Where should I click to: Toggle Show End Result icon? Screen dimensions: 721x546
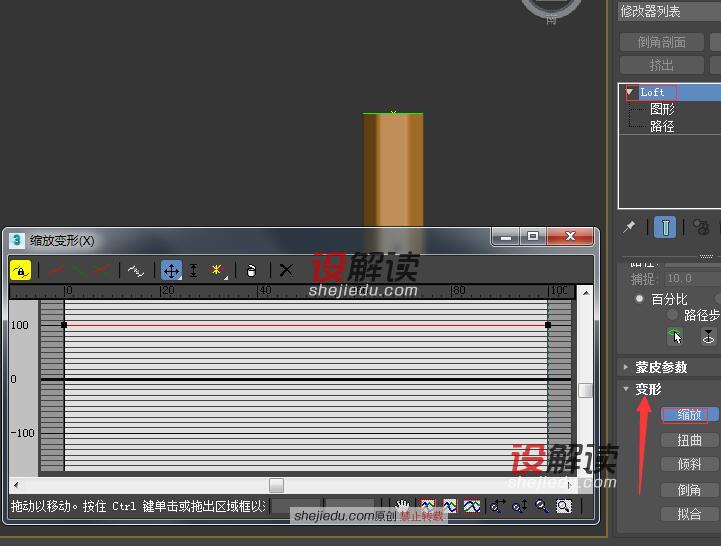pos(665,227)
